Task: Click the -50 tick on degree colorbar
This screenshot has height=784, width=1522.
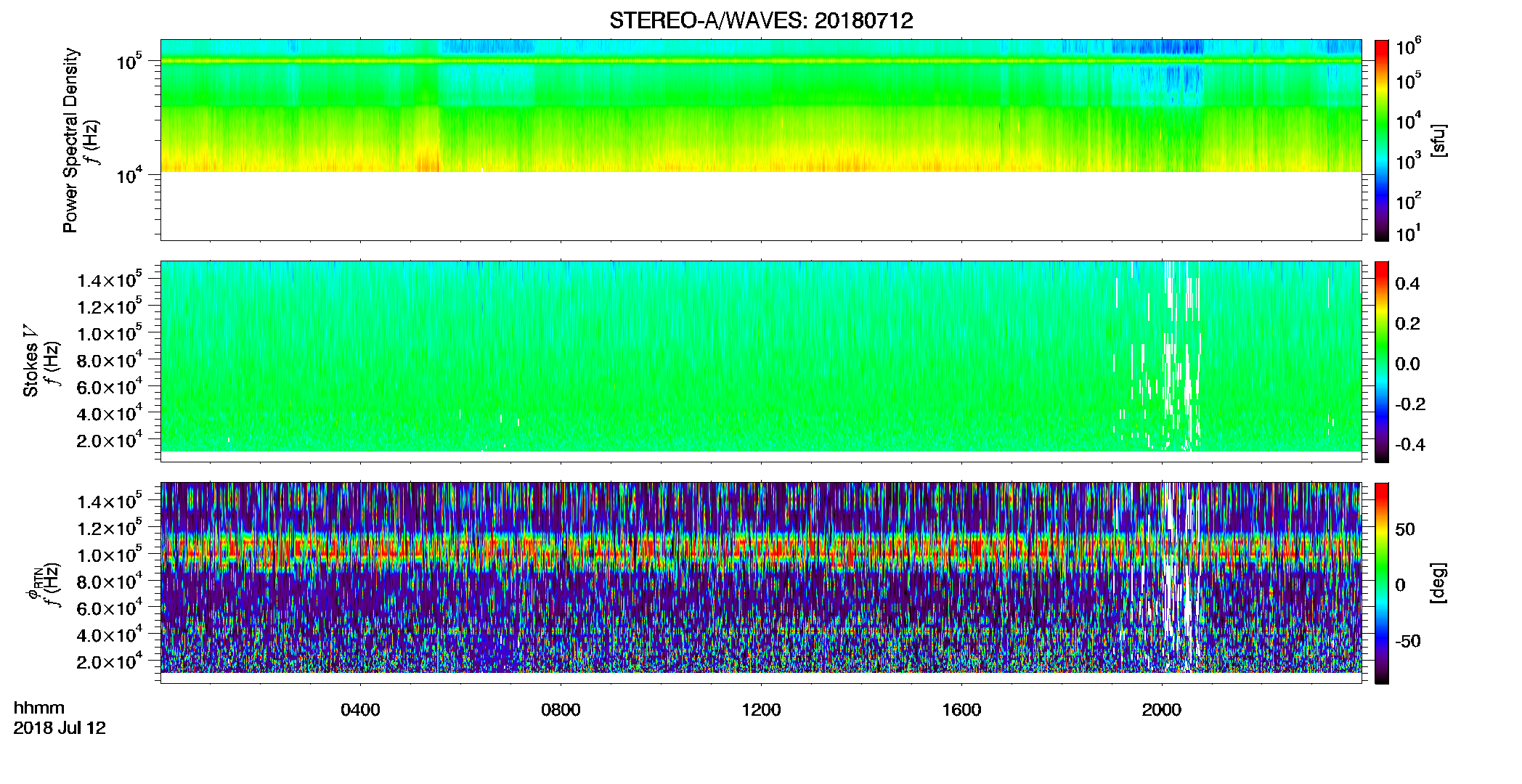Action: click(x=1407, y=641)
